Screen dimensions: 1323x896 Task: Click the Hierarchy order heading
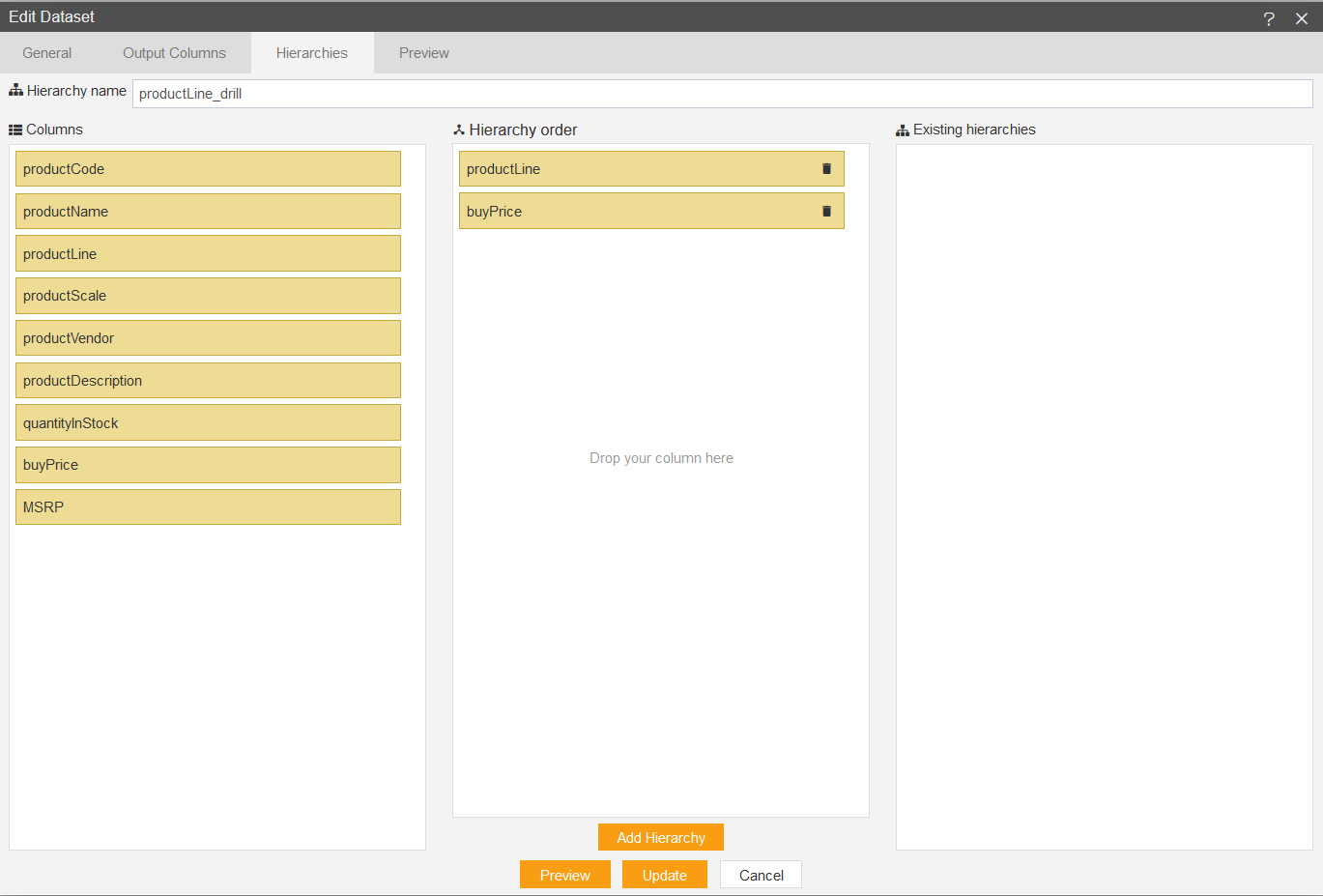click(x=523, y=130)
